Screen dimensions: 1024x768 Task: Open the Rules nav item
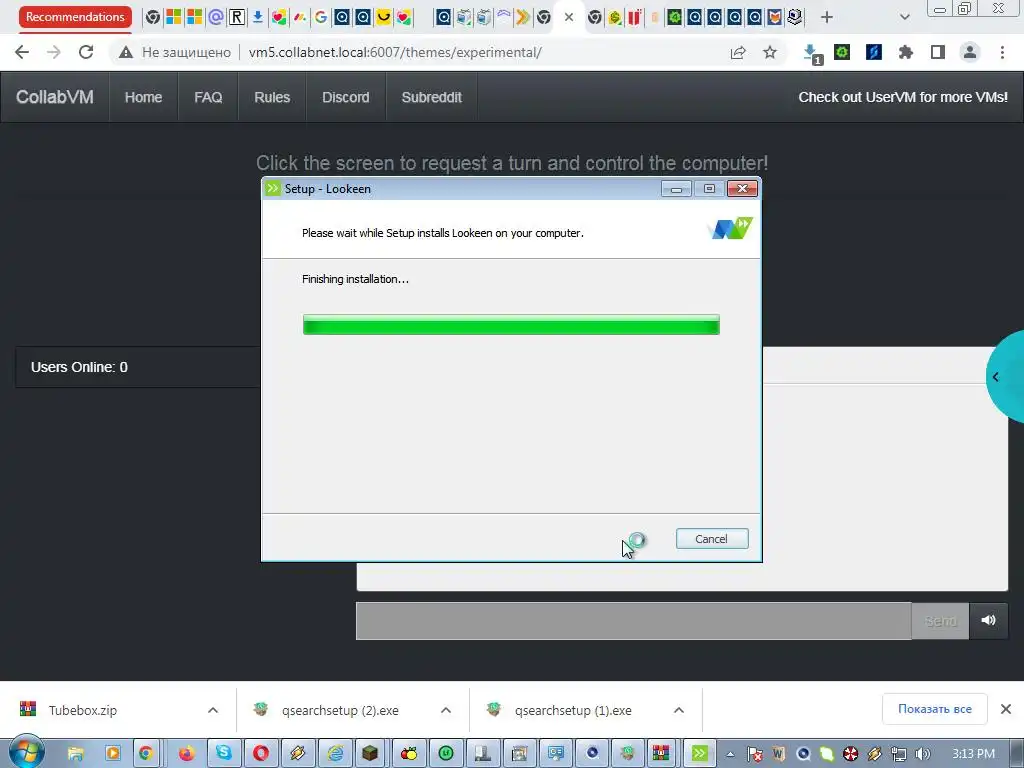272,97
